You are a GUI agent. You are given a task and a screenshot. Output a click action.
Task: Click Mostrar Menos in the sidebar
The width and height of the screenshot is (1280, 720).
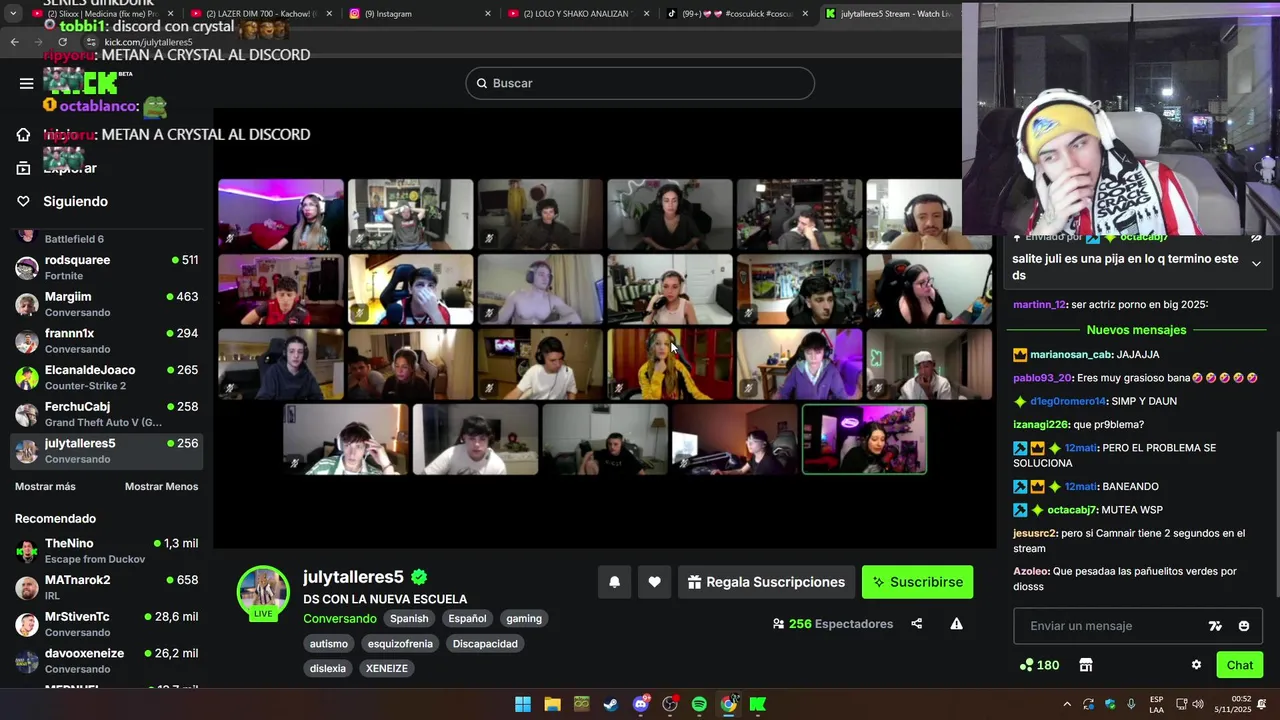(161, 486)
